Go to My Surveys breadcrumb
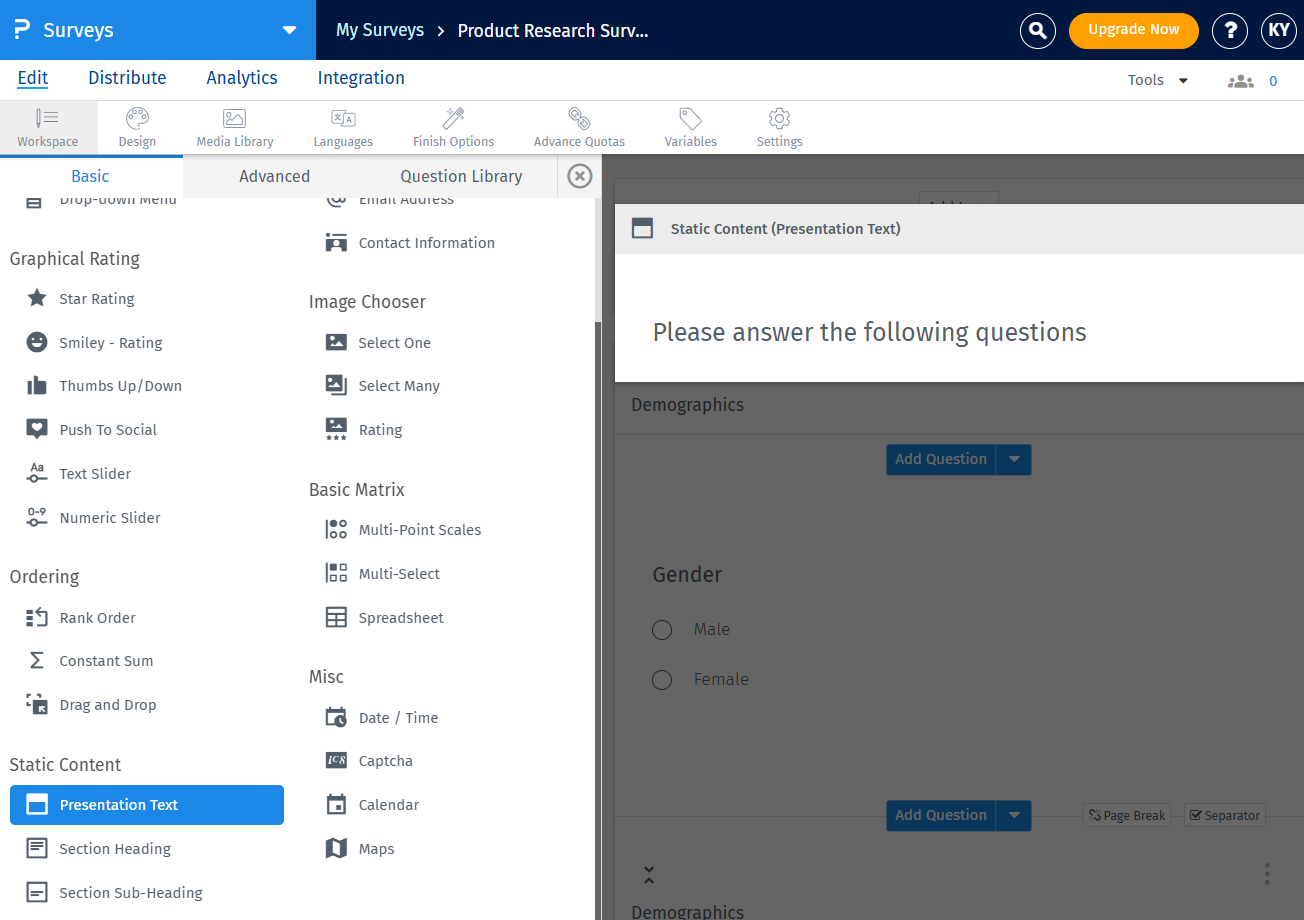Screen dimensions: 1304x920 pos(380,30)
